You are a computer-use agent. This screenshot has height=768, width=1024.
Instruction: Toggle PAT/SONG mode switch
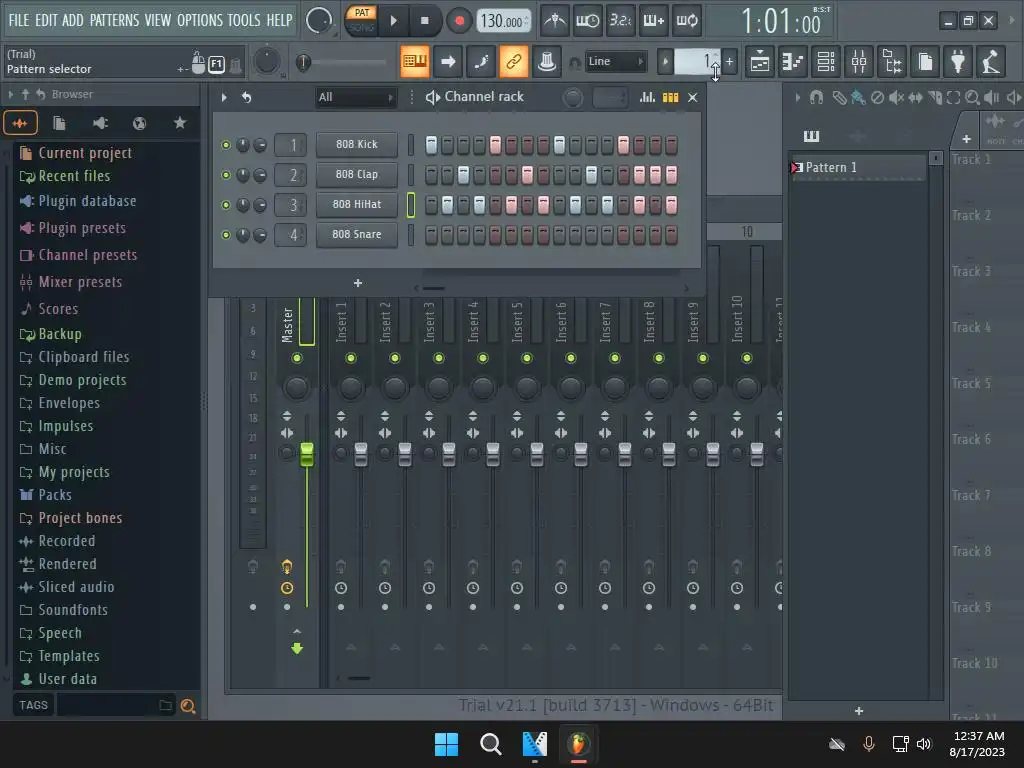point(361,20)
